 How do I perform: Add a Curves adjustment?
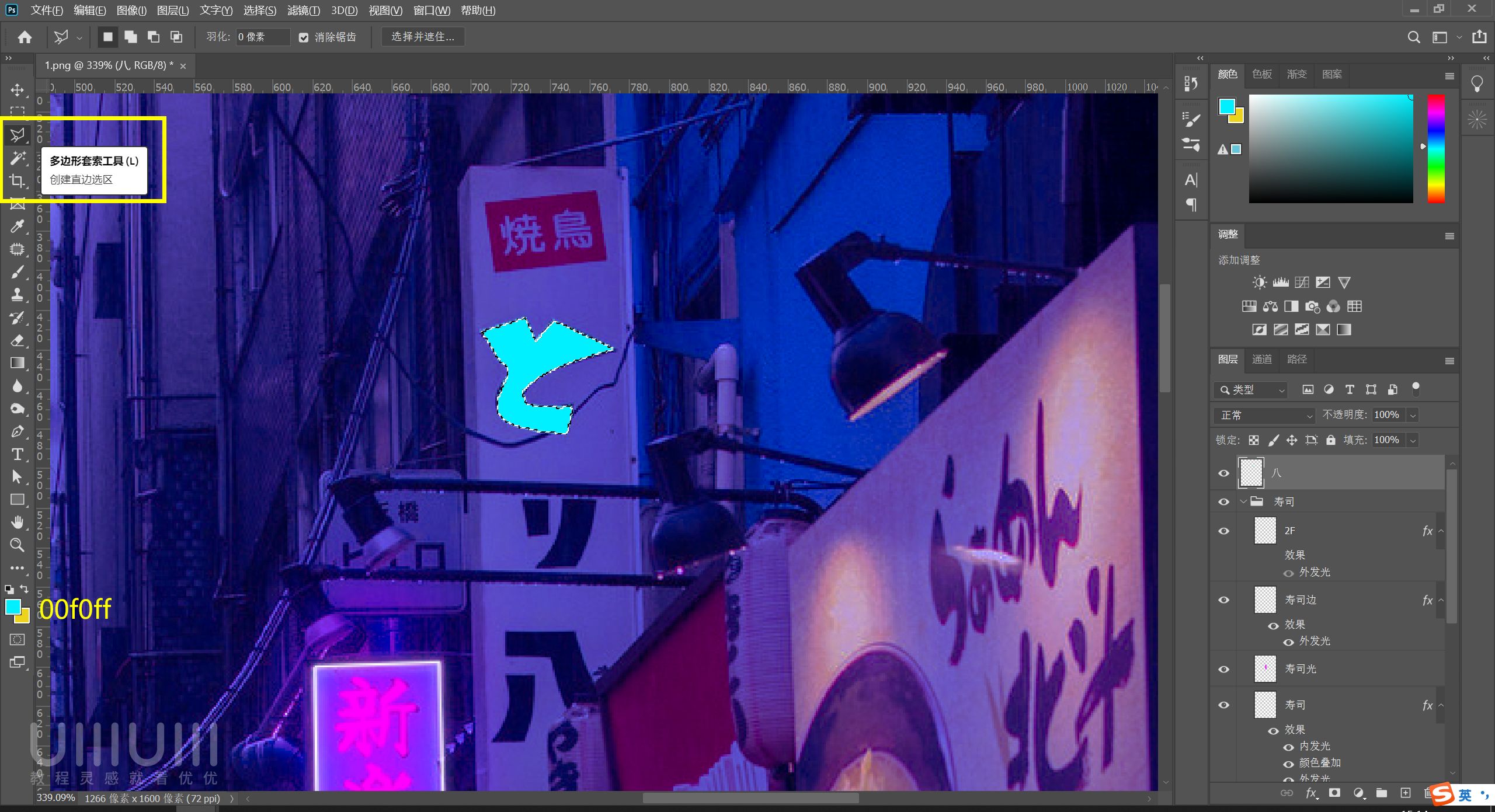pyautogui.click(x=1302, y=283)
